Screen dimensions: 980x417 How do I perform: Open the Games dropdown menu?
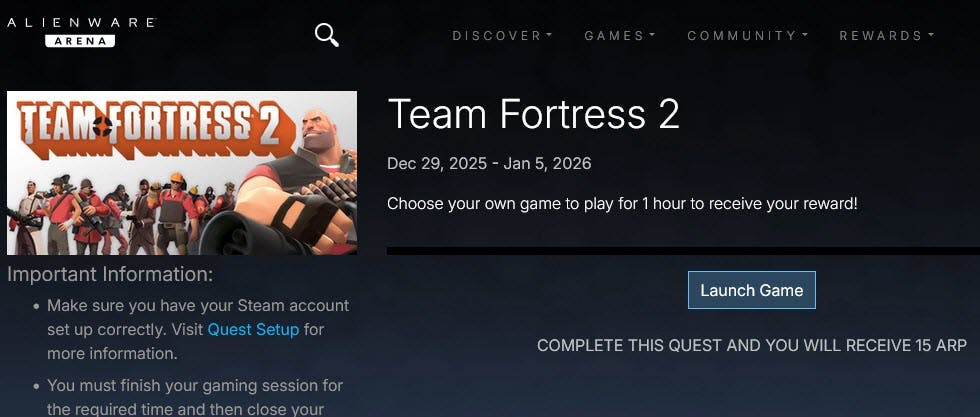point(619,36)
